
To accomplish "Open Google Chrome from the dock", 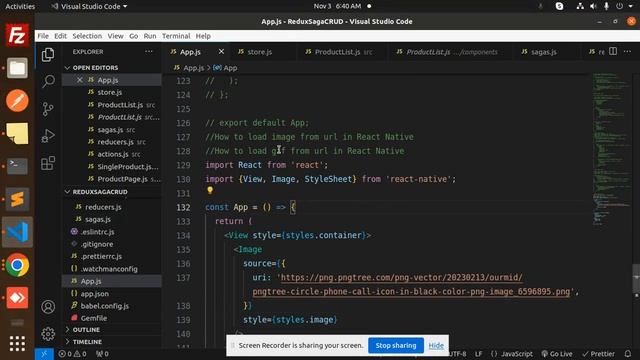I will [17, 265].
